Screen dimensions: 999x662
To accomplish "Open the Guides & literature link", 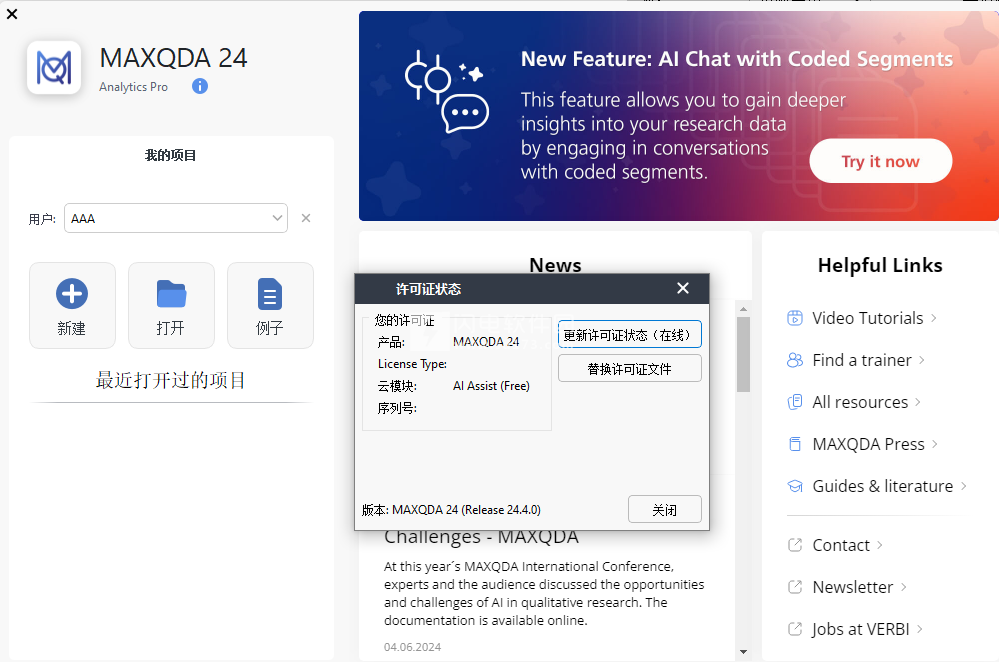I will pyautogui.click(x=883, y=486).
